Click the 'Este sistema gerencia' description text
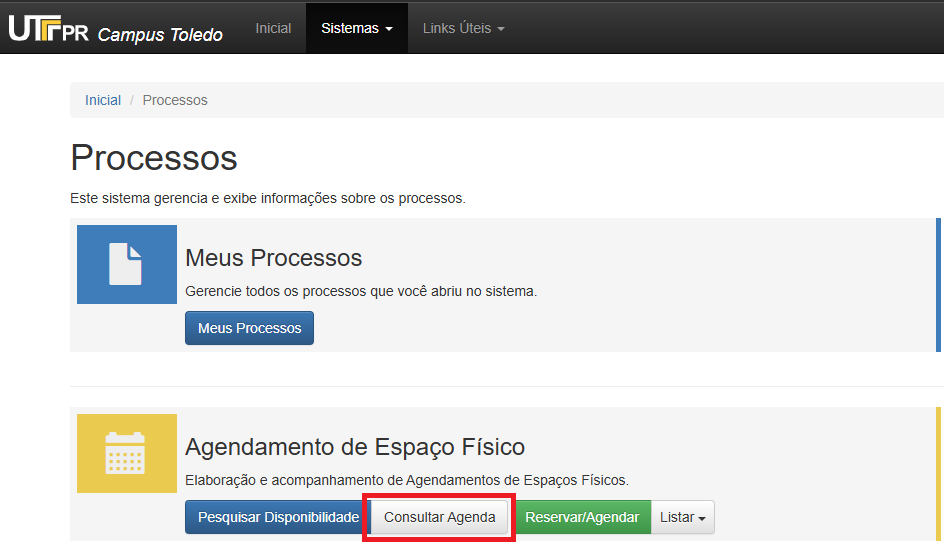The image size is (944, 545). (267, 198)
